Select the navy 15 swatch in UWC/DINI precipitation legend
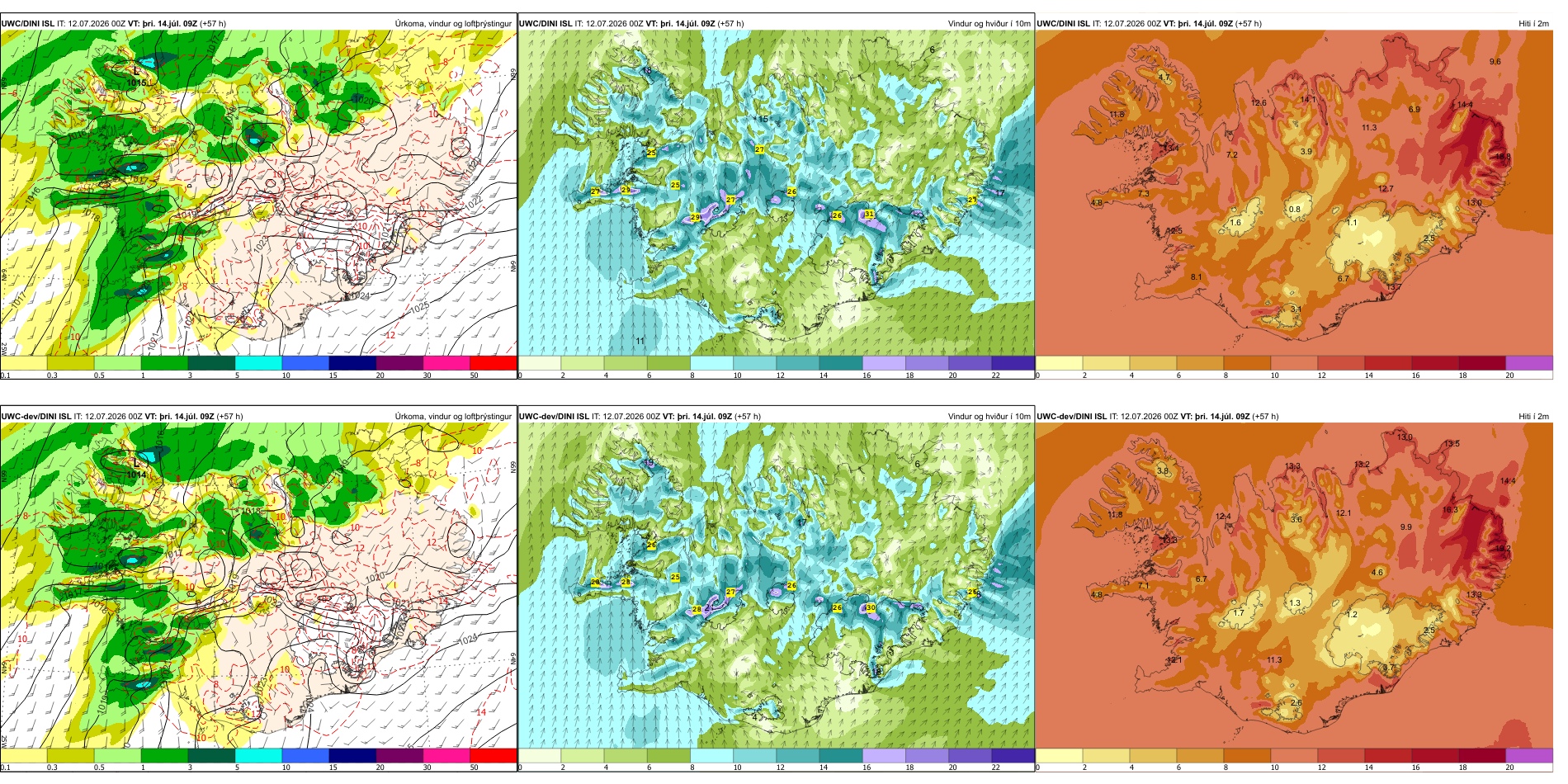1568x784 pixels. click(x=352, y=362)
